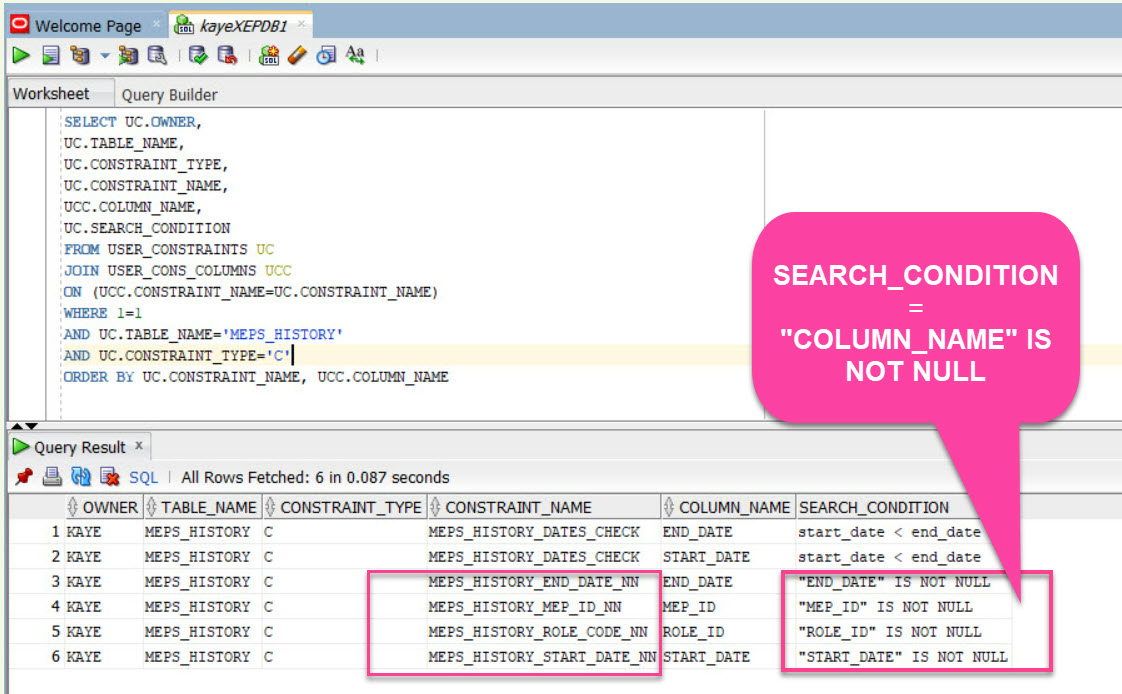Click sort icon beside CONSTRAINT_TYPE header
The height and width of the screenshot is (694, 1122).
coord(270,507)
